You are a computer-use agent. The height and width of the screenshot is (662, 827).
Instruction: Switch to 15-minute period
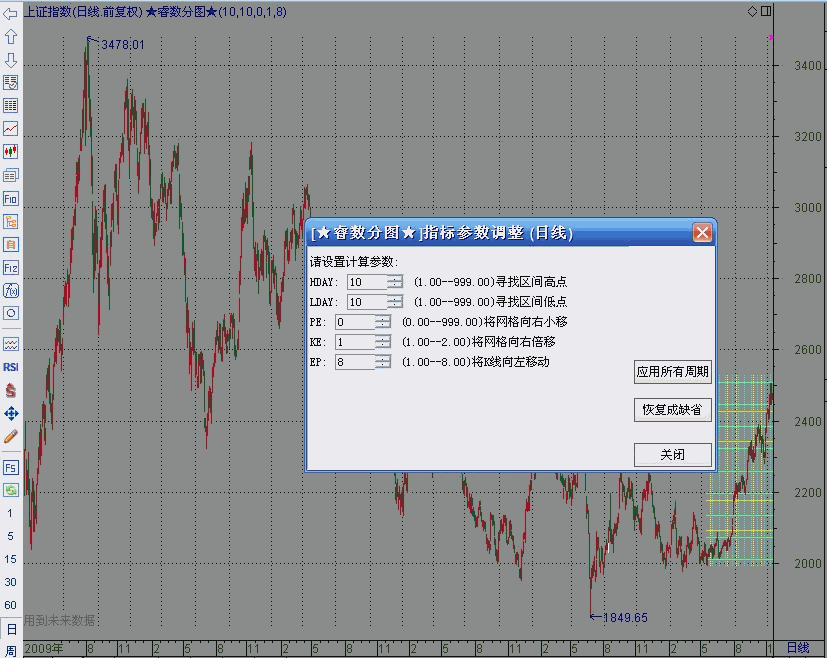point(10,559)
